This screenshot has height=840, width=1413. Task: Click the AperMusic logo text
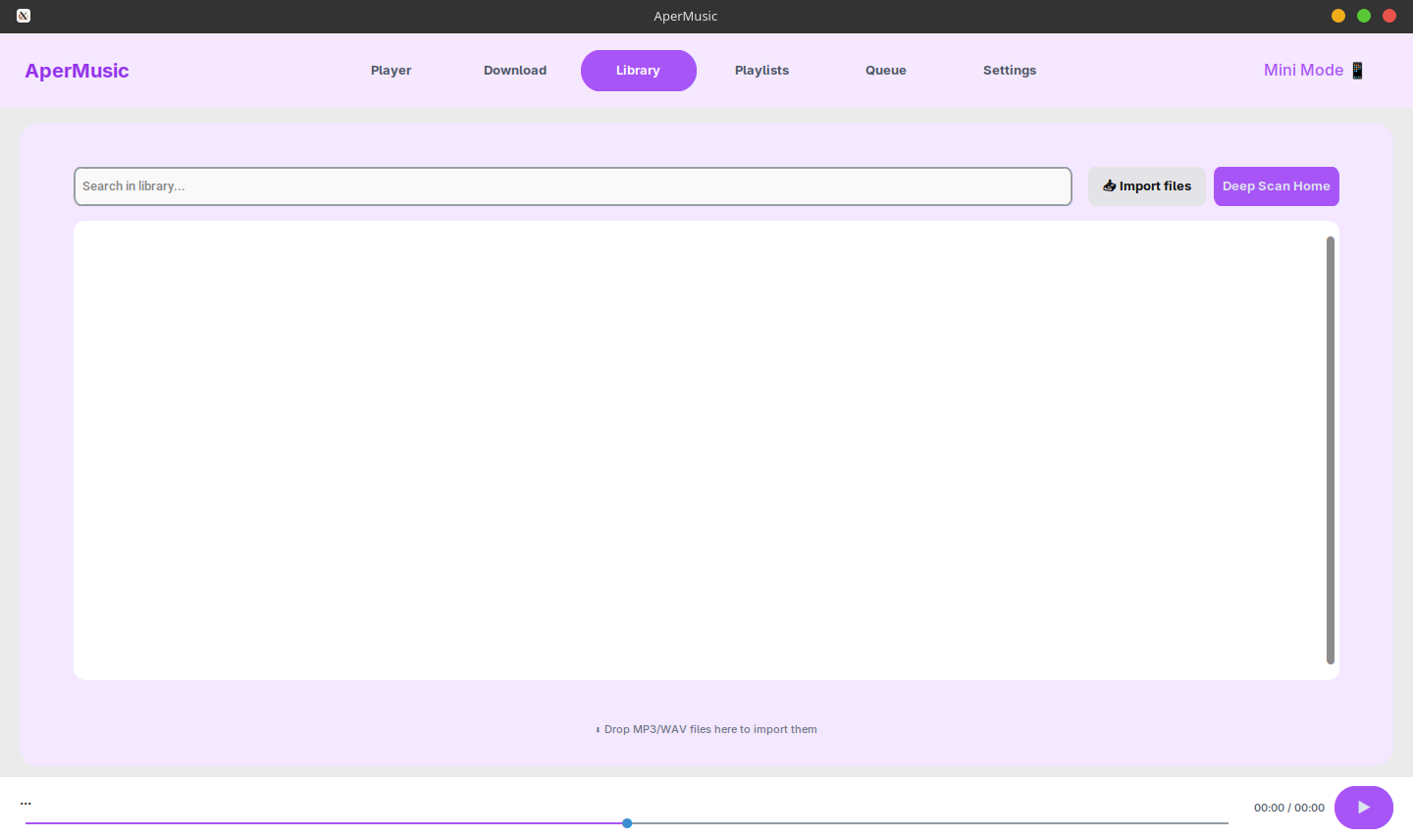click(77, 71)
